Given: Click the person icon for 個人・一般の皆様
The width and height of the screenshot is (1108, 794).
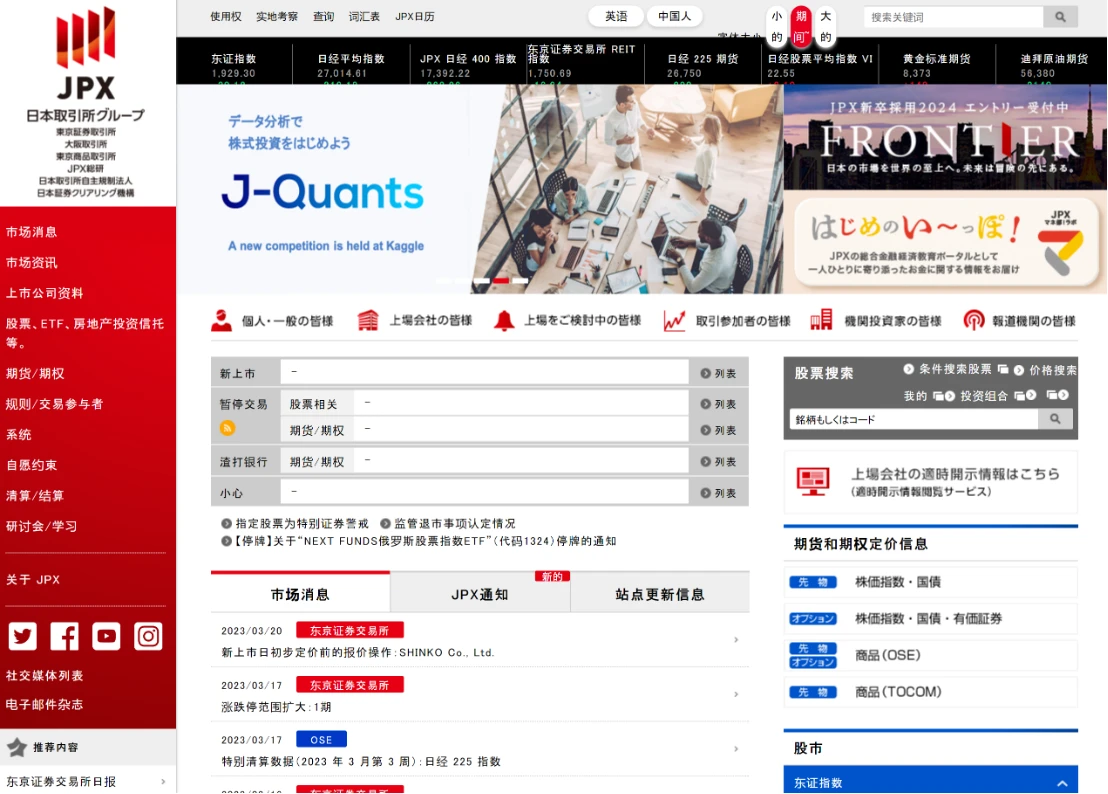Looking at the screenshot, I should tap(221, 321).
